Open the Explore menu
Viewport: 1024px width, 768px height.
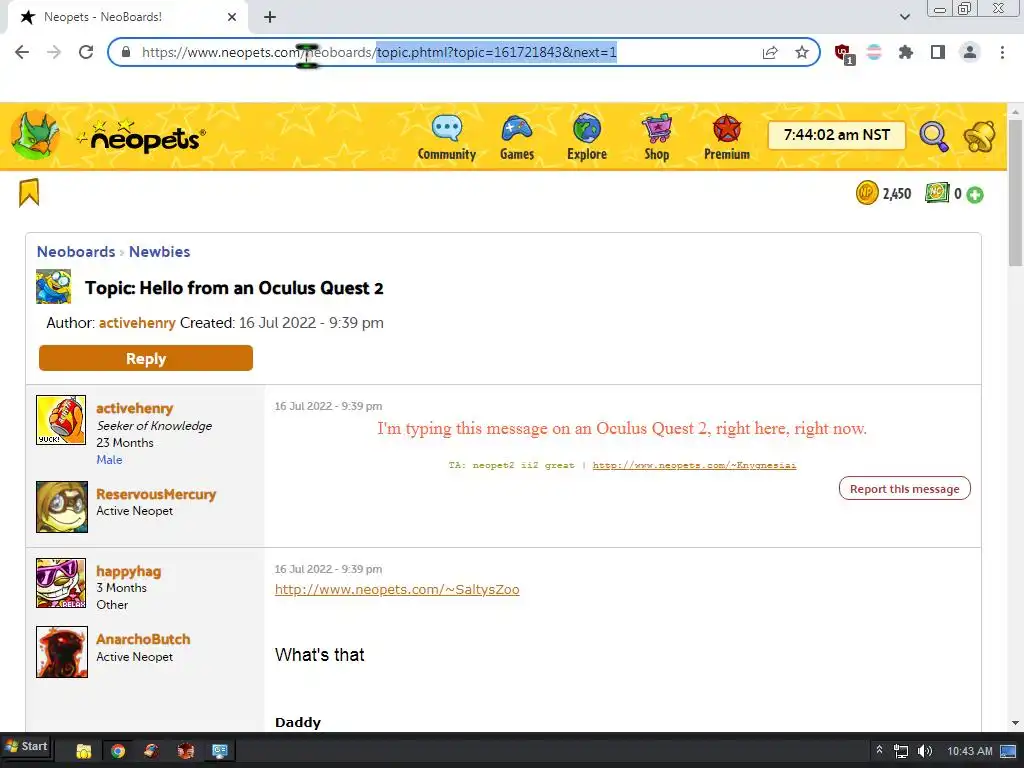click(586, 138)
